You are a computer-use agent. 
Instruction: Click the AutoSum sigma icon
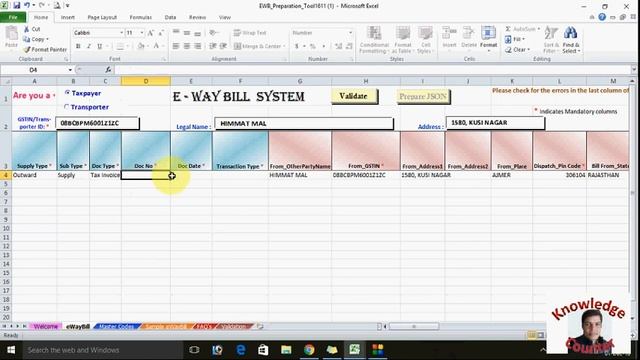click(x=508, y=29)
